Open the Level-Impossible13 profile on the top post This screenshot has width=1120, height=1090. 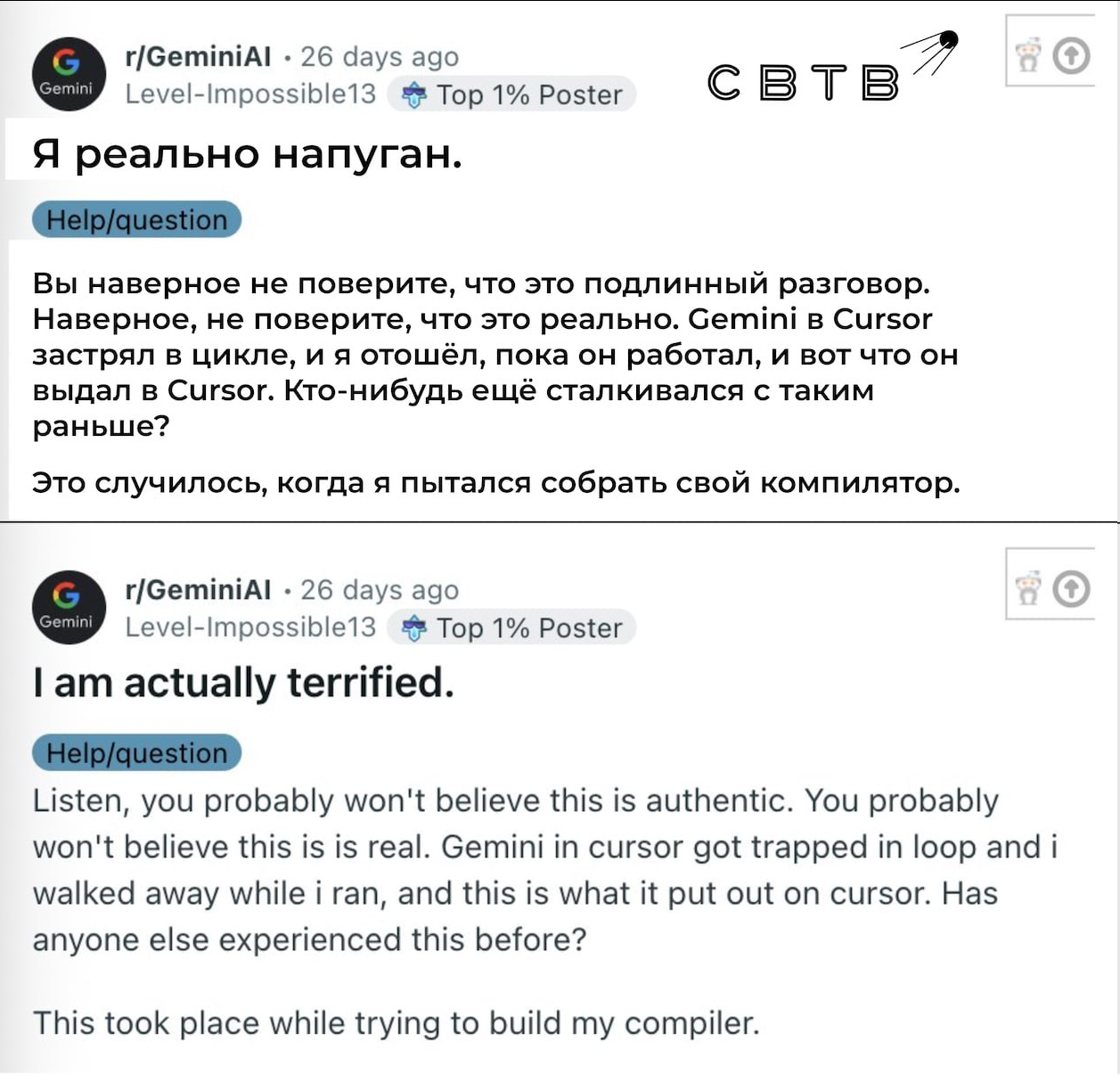(x=250, y=94)
